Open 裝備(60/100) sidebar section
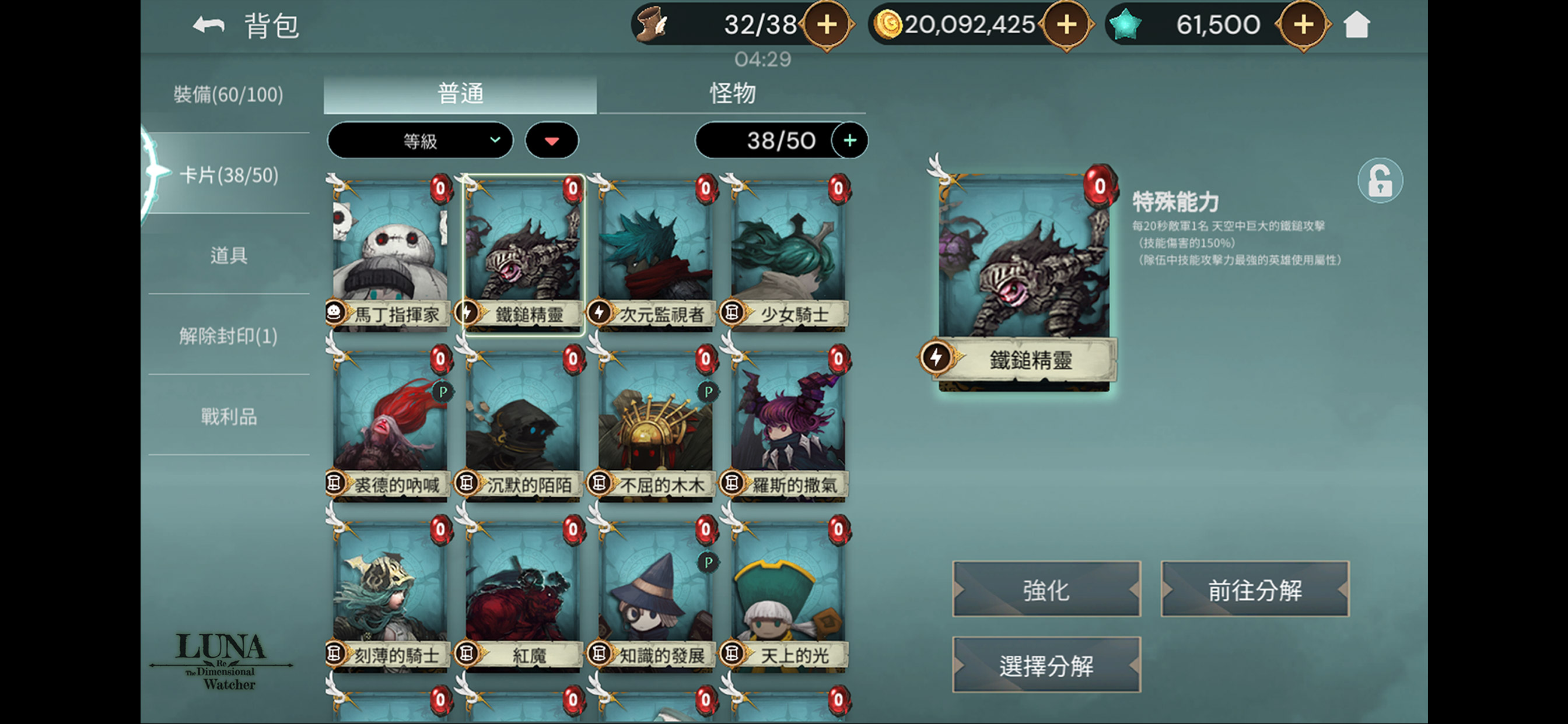The height and width of the screenshot is (724, 1568). coord(228,94)
